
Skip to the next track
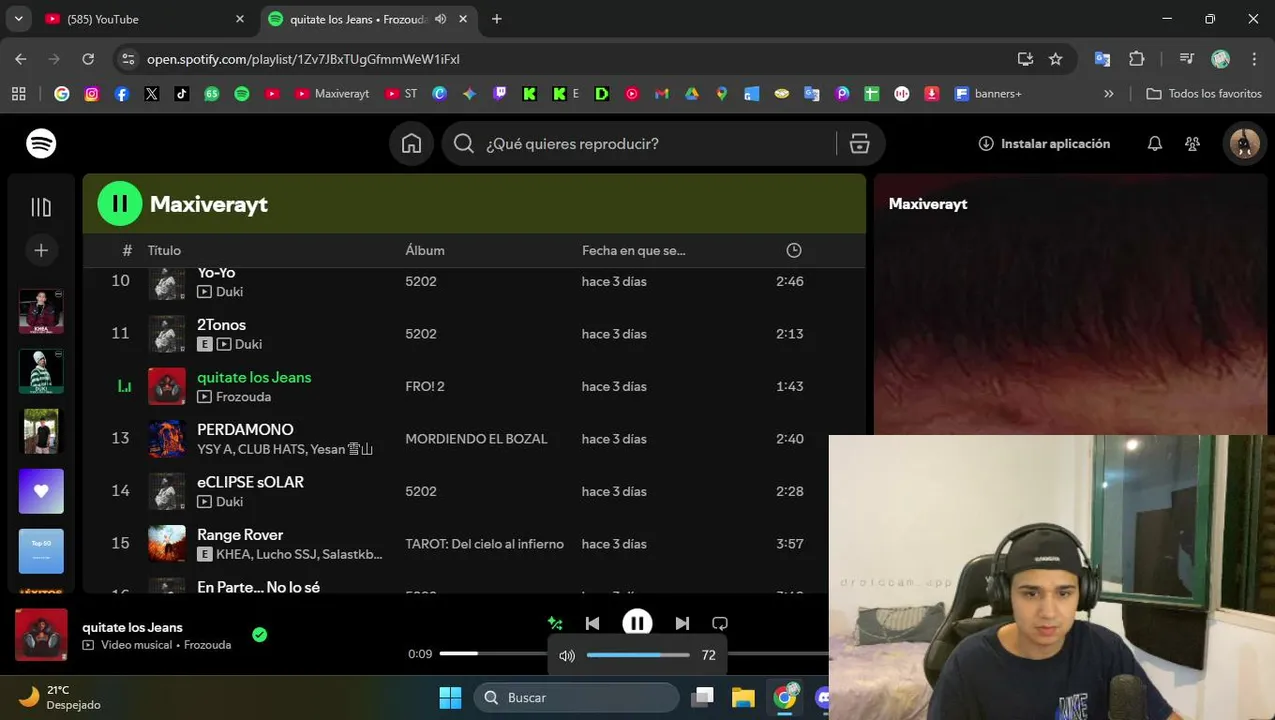point(682,623)
